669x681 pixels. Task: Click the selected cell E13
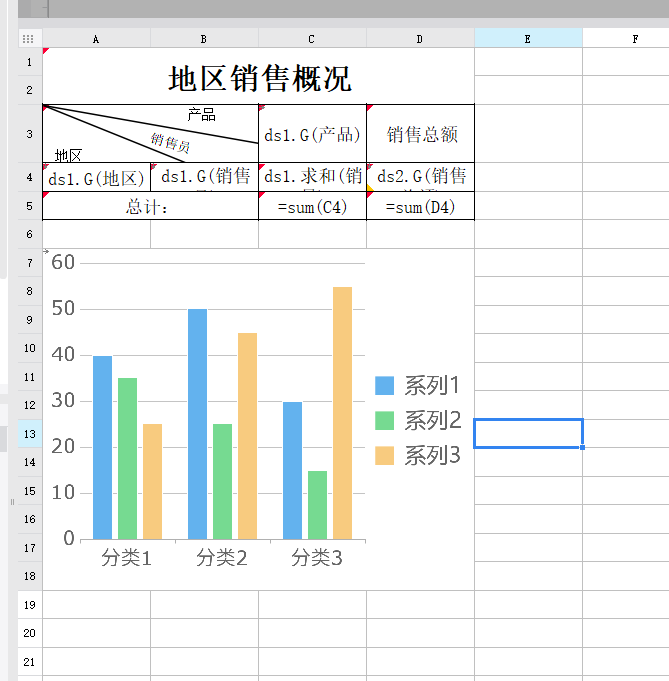point(528,433)
